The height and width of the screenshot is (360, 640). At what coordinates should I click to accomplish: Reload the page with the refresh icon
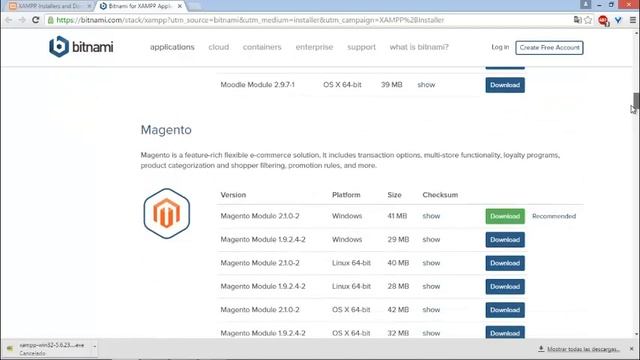pyautogui.click(x=36, y=20)
